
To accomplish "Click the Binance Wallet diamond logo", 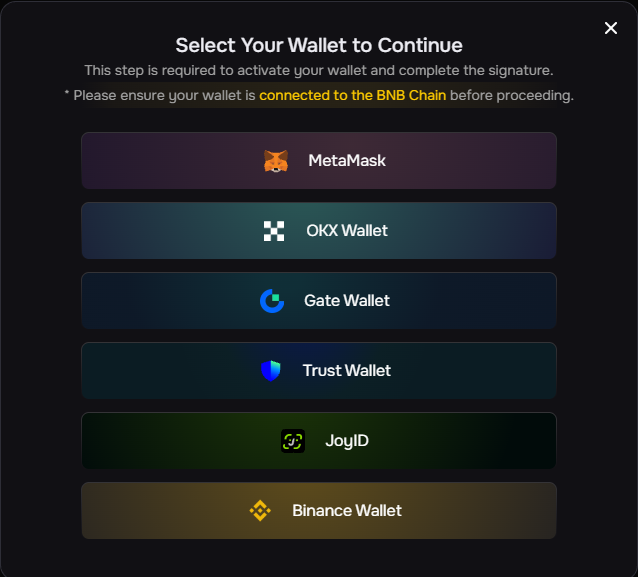I will (260, 511).
